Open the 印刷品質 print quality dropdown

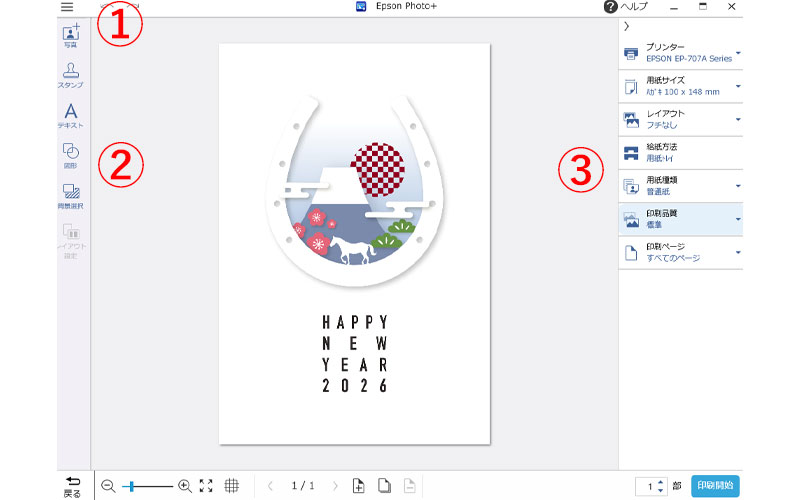pyautogui.click(x=681, y=219)
